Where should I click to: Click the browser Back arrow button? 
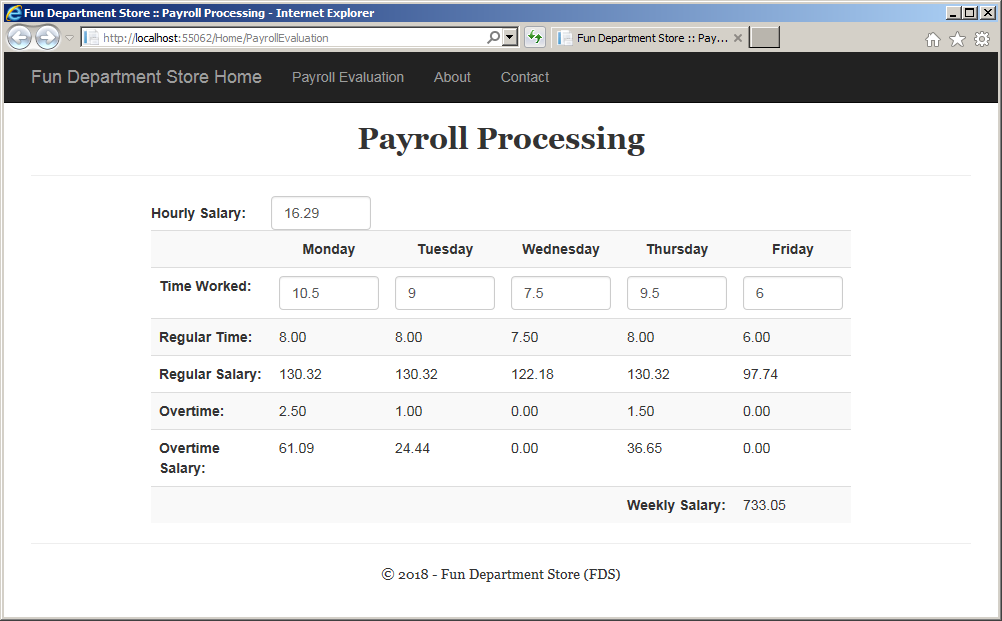(19, 38)
